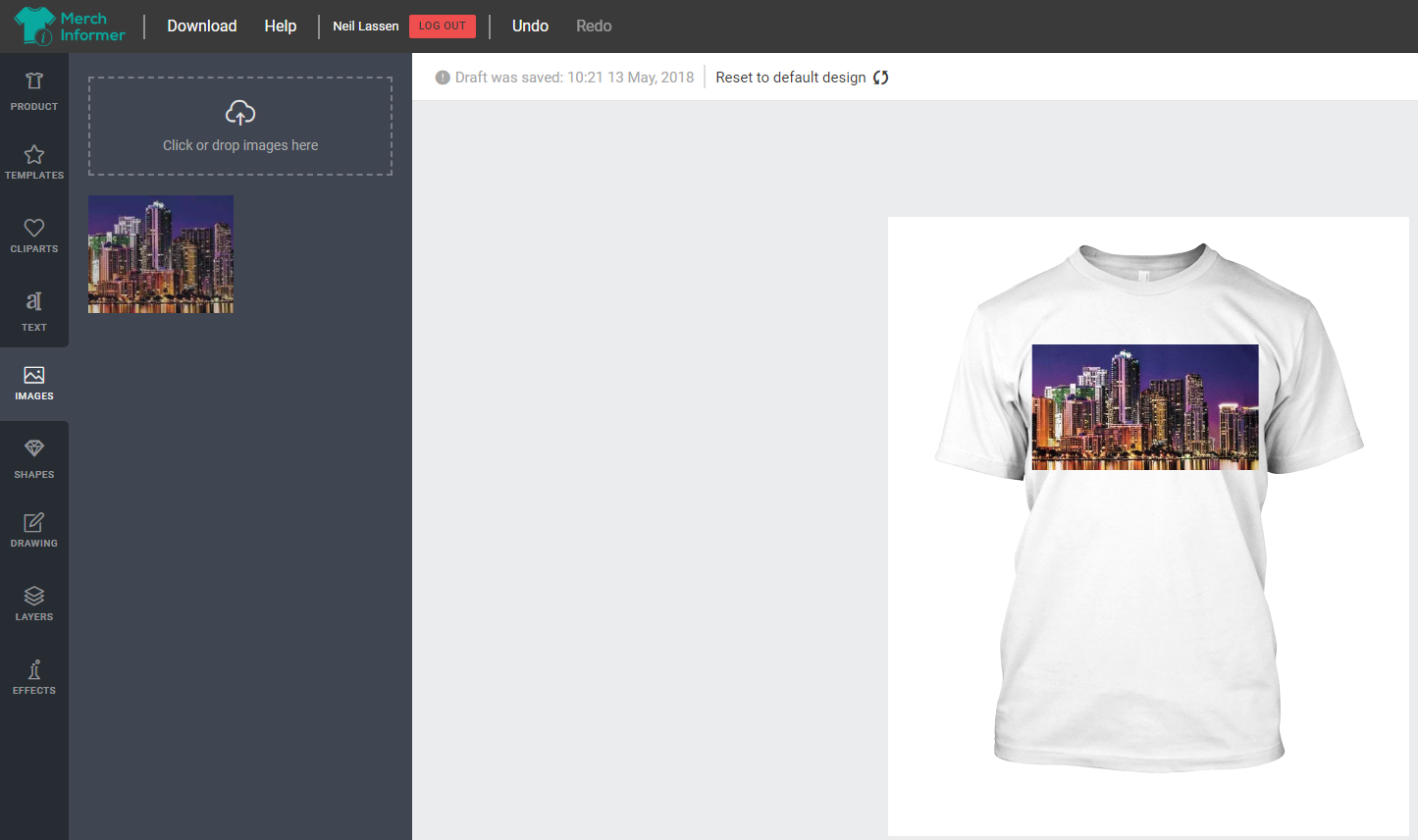Open the Cliparts heart panel

click(x=34, y=236)
